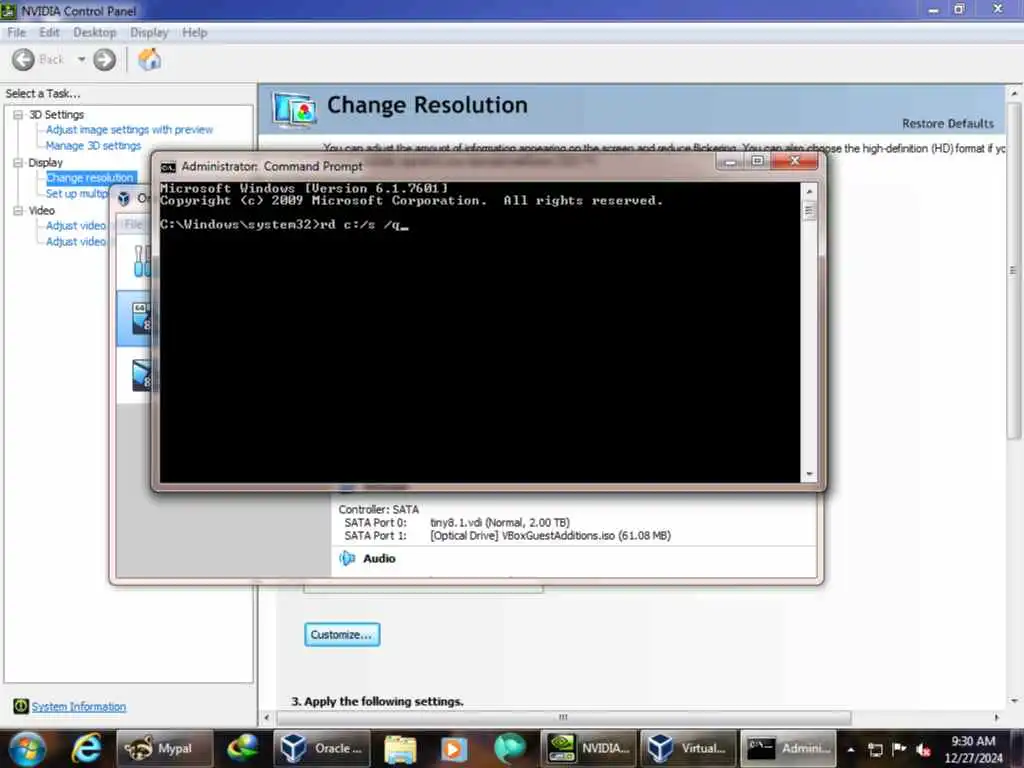This screenshot has width=1024, height=768.
Task: Click the muted volume tray icon
Action: [923, 749]
